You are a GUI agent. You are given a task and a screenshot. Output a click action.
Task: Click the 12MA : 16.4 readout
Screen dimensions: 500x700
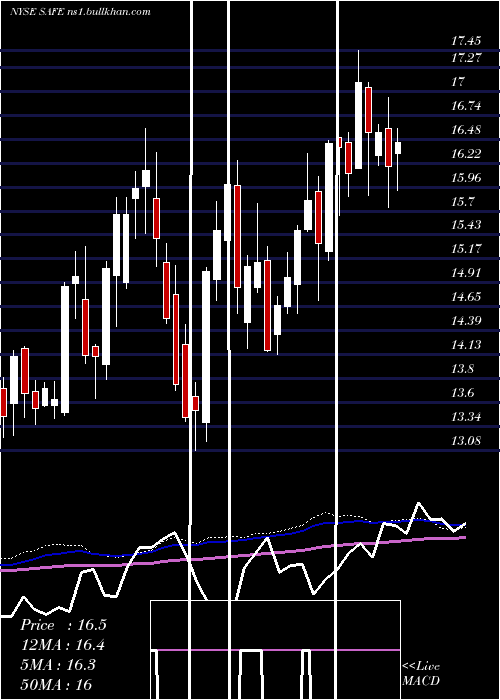[63, 645]
